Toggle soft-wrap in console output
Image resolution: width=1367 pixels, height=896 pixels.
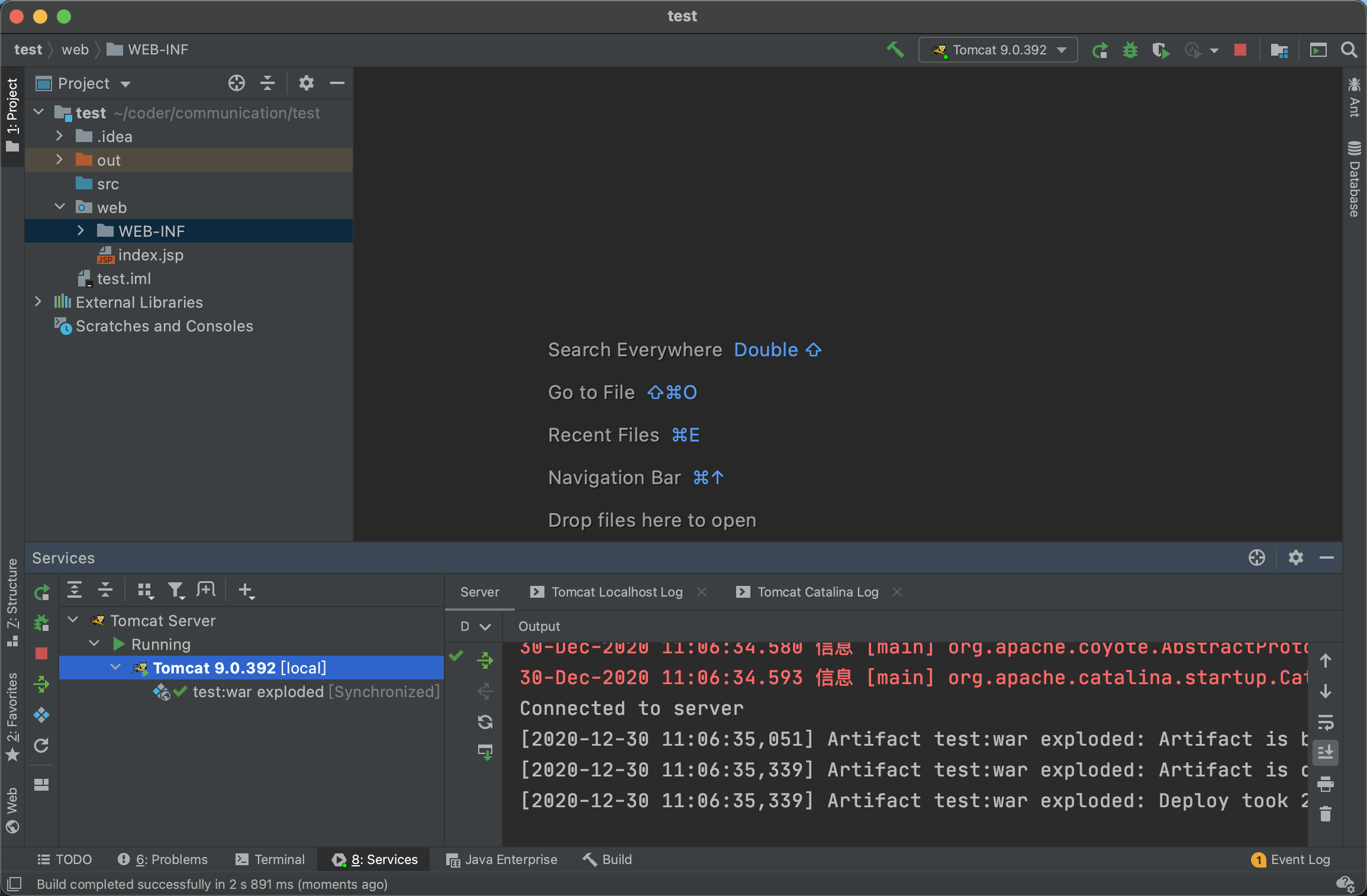click(x=1326, y=722)
